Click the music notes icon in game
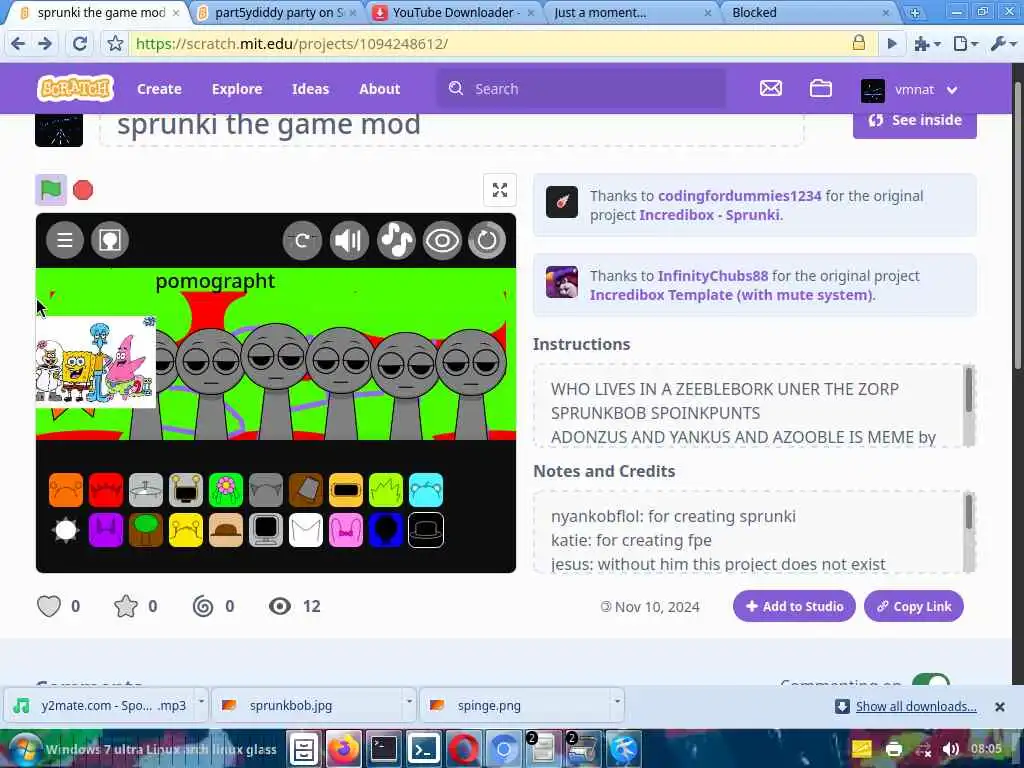 click(396, 240)
